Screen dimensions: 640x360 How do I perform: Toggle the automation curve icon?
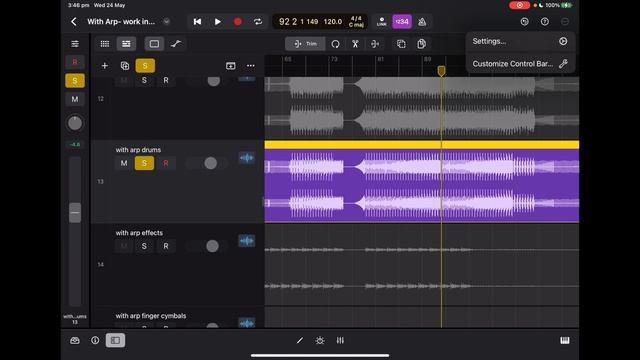(x=176, y=44)
